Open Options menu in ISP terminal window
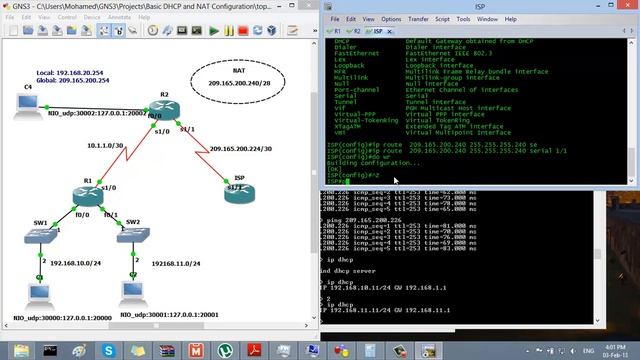Image resolution: width=640 pixels, height=360 pixels. pyautogui.click(x=391, y=19)
